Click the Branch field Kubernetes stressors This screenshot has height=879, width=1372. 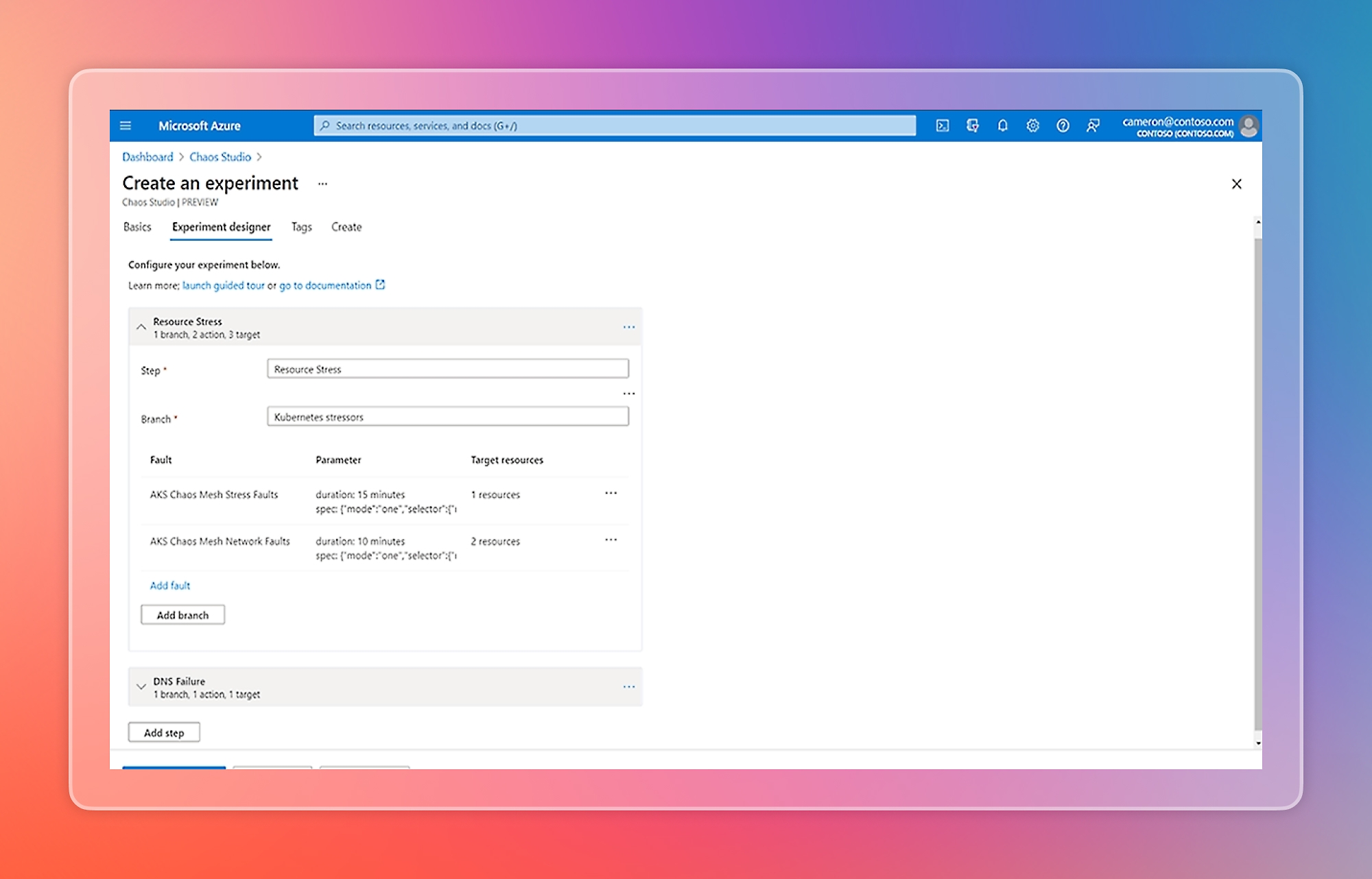click(448, 417)
